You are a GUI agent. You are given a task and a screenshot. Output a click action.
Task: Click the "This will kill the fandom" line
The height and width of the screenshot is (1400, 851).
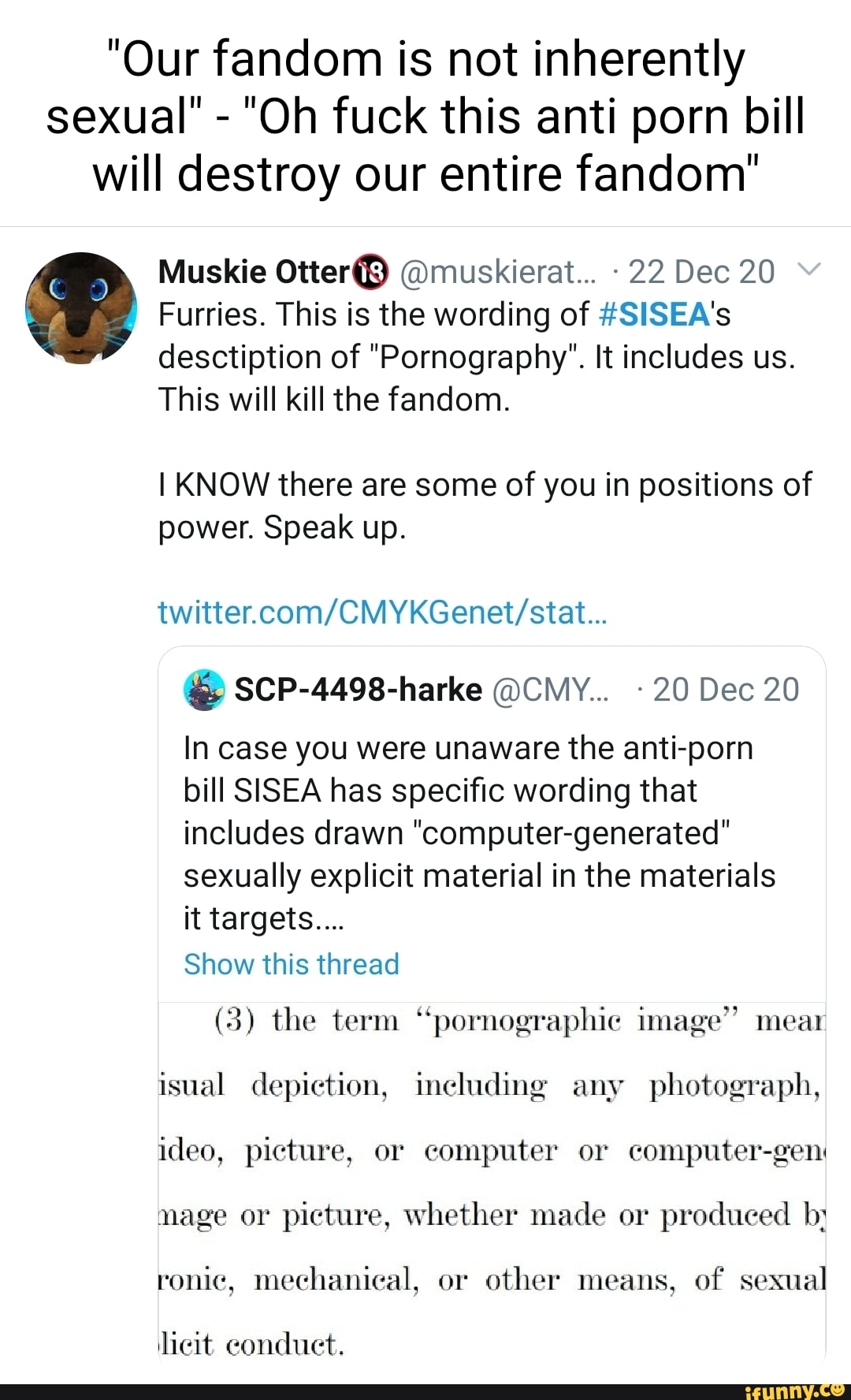(334, 400)
